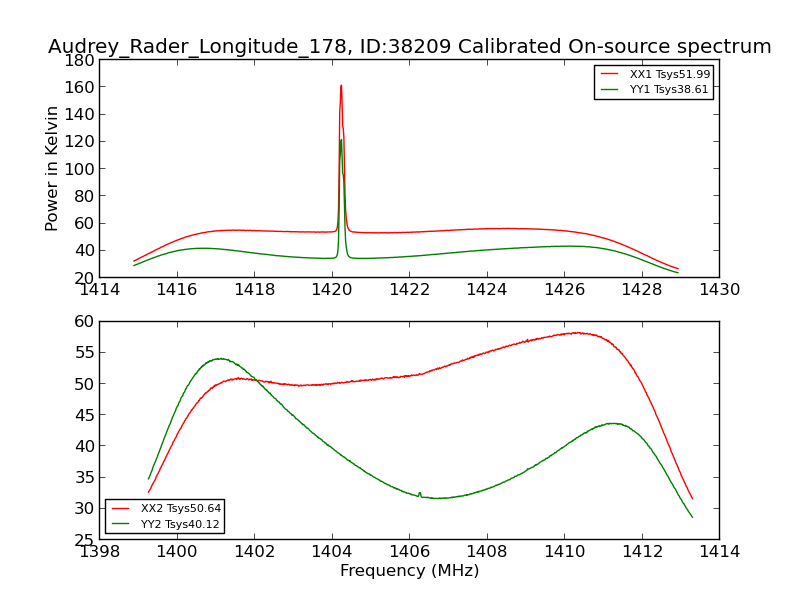This screenshot has height=600, width=800.
Task: Click the 160 label on top y-axis
Action: tap(79, 87)
